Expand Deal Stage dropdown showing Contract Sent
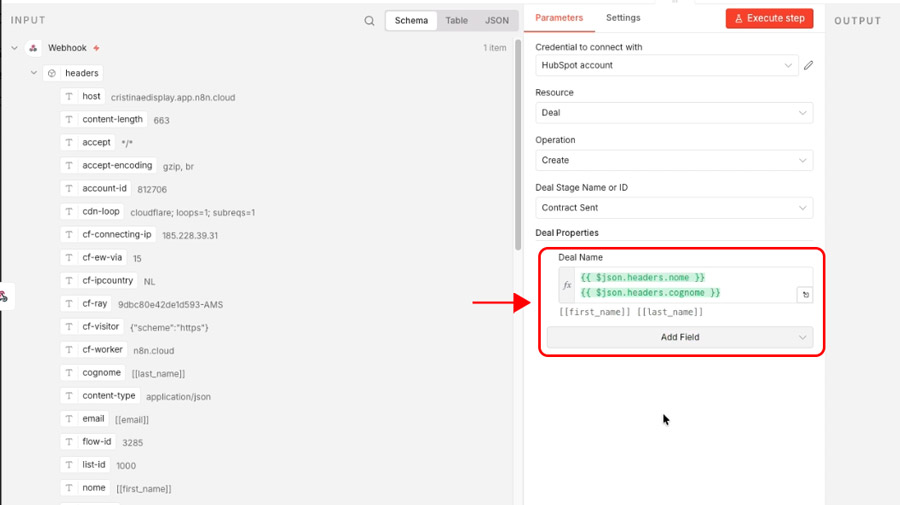This screenshot has width=900, height=505. point(674,208)
